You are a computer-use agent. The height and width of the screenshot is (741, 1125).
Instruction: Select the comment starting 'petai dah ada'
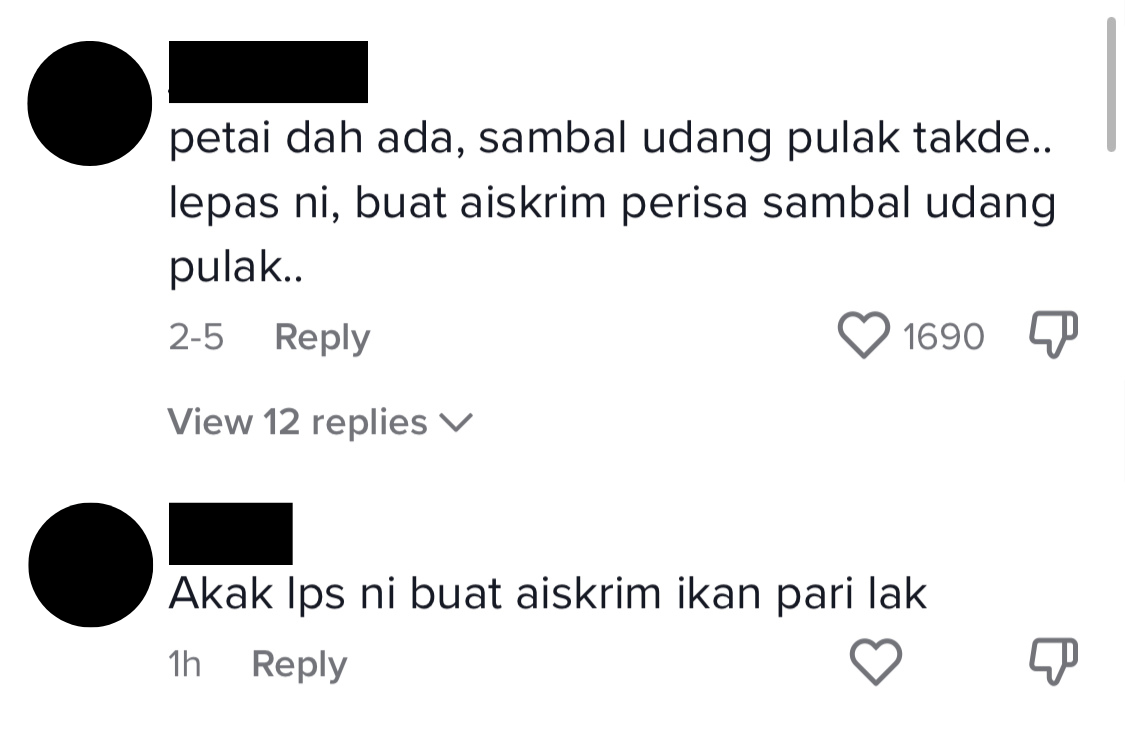[612, 203]
